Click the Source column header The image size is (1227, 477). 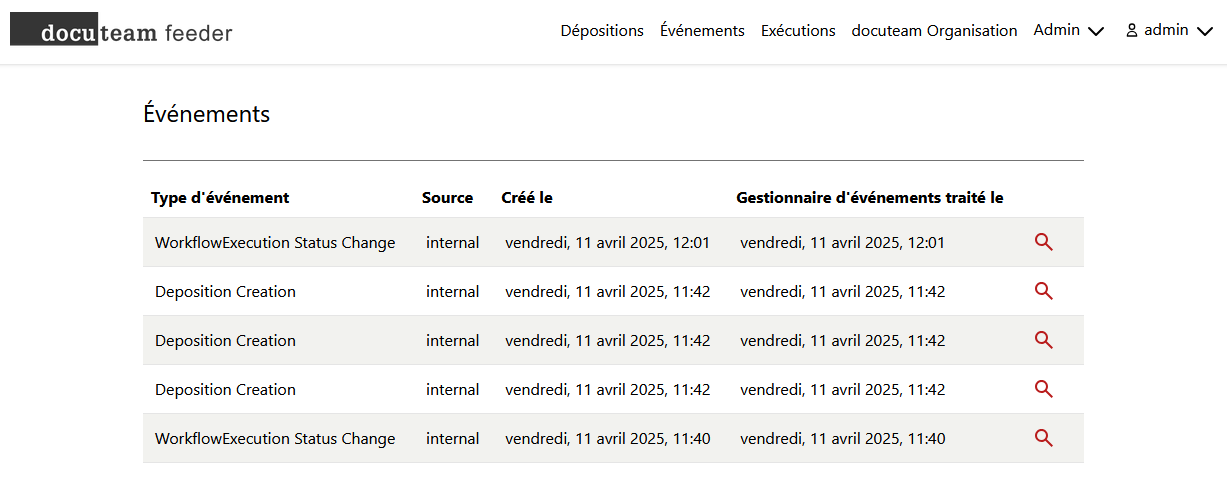tap(447, 198)
